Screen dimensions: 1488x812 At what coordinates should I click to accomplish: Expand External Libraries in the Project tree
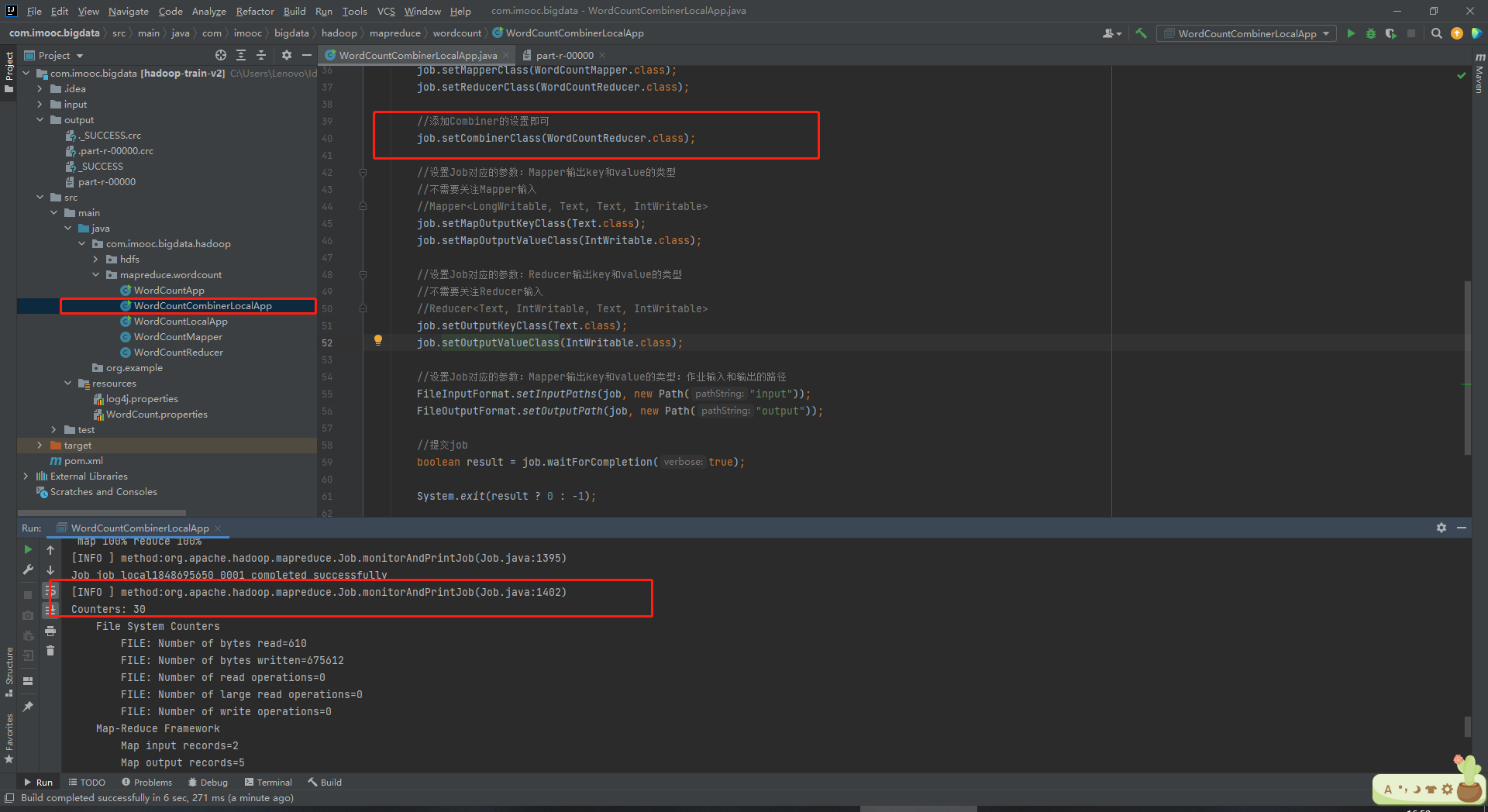tap(26, 477)
